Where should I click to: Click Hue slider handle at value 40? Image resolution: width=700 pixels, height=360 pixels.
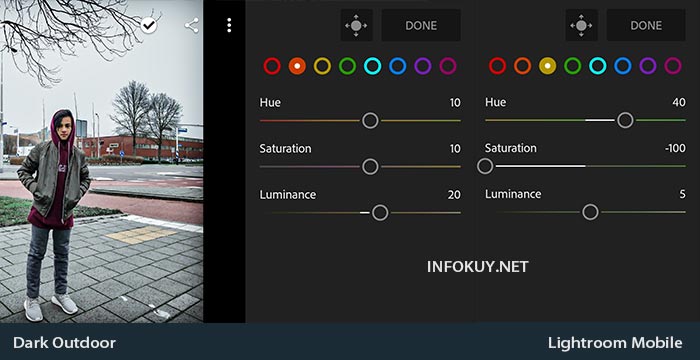point(625,120)
